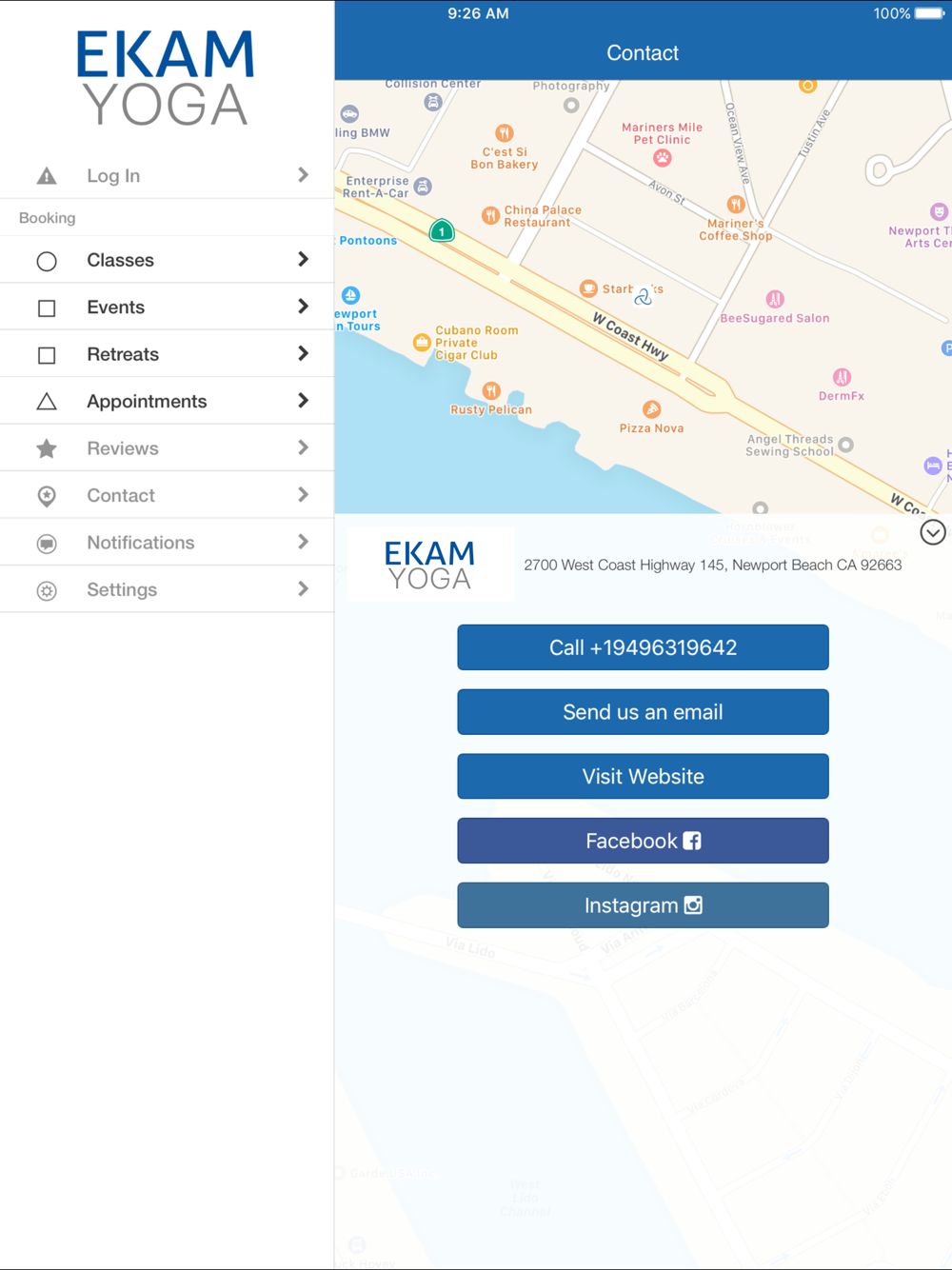
Task: Click the Newport Tours sailboat pin
Action: pyautogui.click(x=350, y=295)
